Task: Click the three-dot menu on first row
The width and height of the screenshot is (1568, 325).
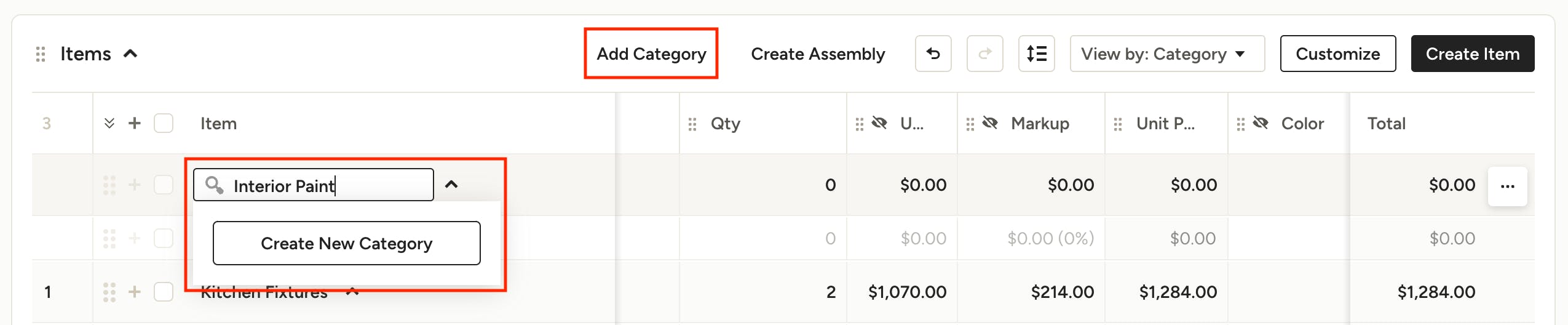Action: [1507, 186]
